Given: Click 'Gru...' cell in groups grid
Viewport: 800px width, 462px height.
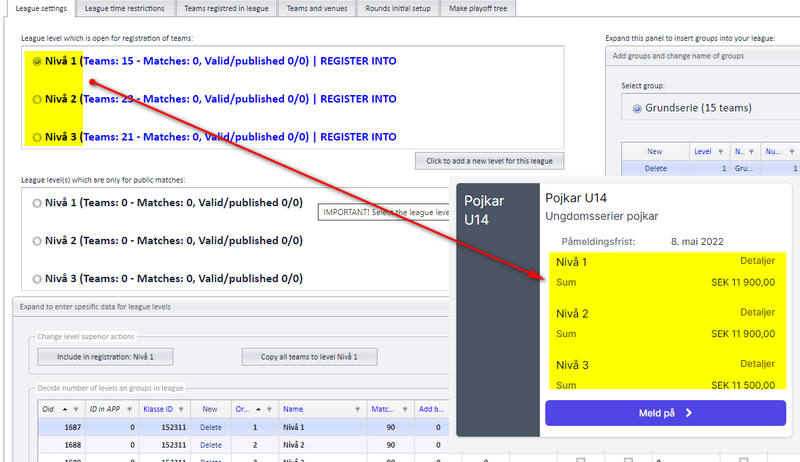Looking at the screenshot, I should (744, 168).
